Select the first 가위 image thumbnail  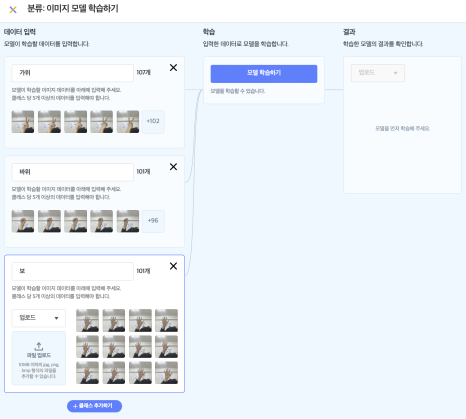pos(23,122)
